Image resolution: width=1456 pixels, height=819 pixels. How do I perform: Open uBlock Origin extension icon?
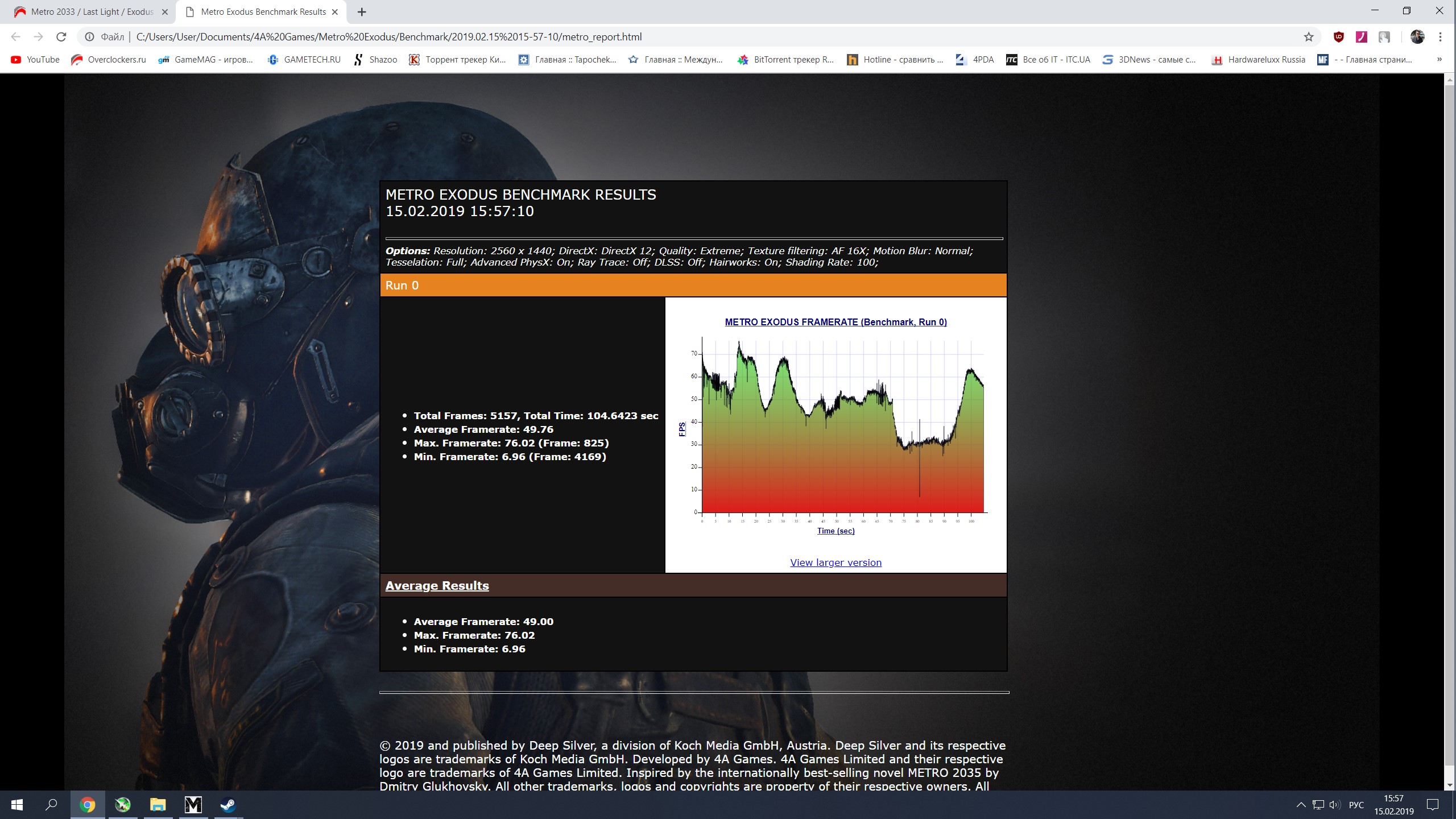pyautogui.click(x=1339, y=37)
